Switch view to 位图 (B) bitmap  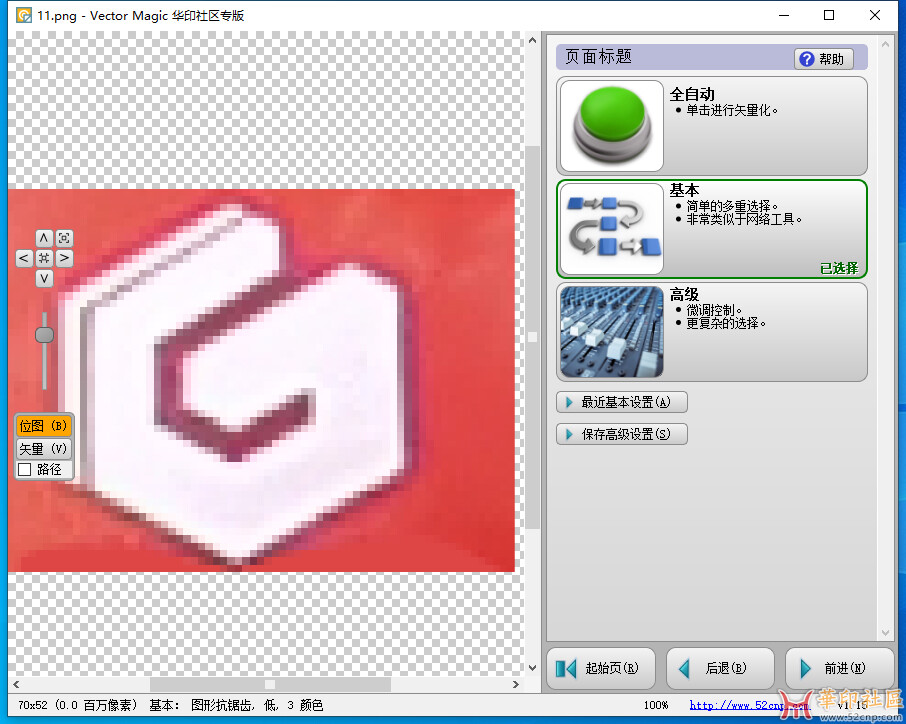[44, 426]
